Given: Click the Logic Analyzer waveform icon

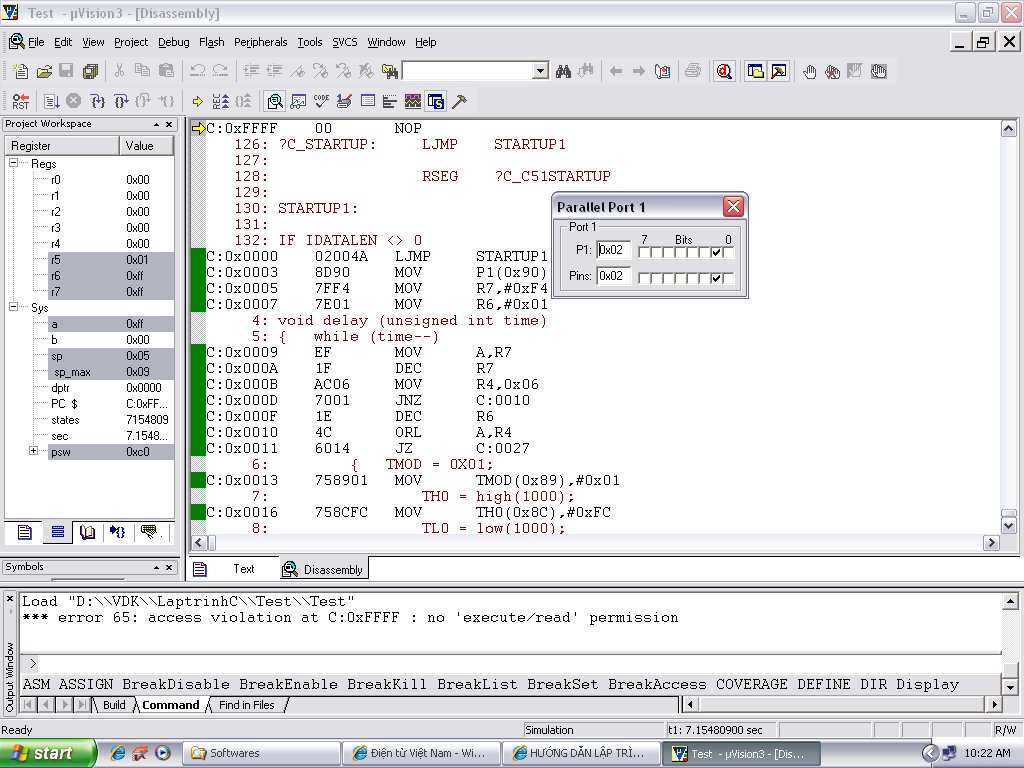Looking at the screenshot, I should (413, 101).
